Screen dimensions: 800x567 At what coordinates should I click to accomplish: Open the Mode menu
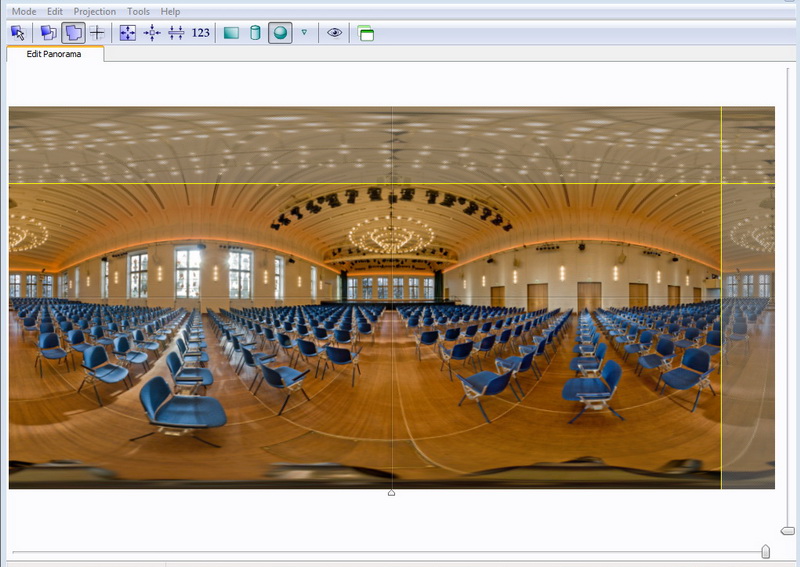(24, 11)
